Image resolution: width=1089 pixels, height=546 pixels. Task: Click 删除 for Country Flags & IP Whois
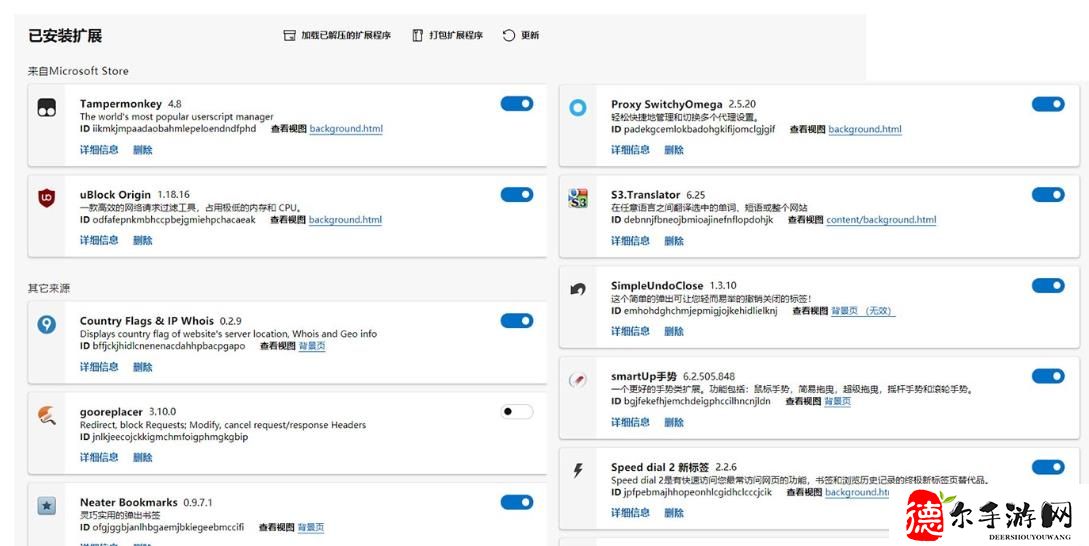click(x=143, y=367)
